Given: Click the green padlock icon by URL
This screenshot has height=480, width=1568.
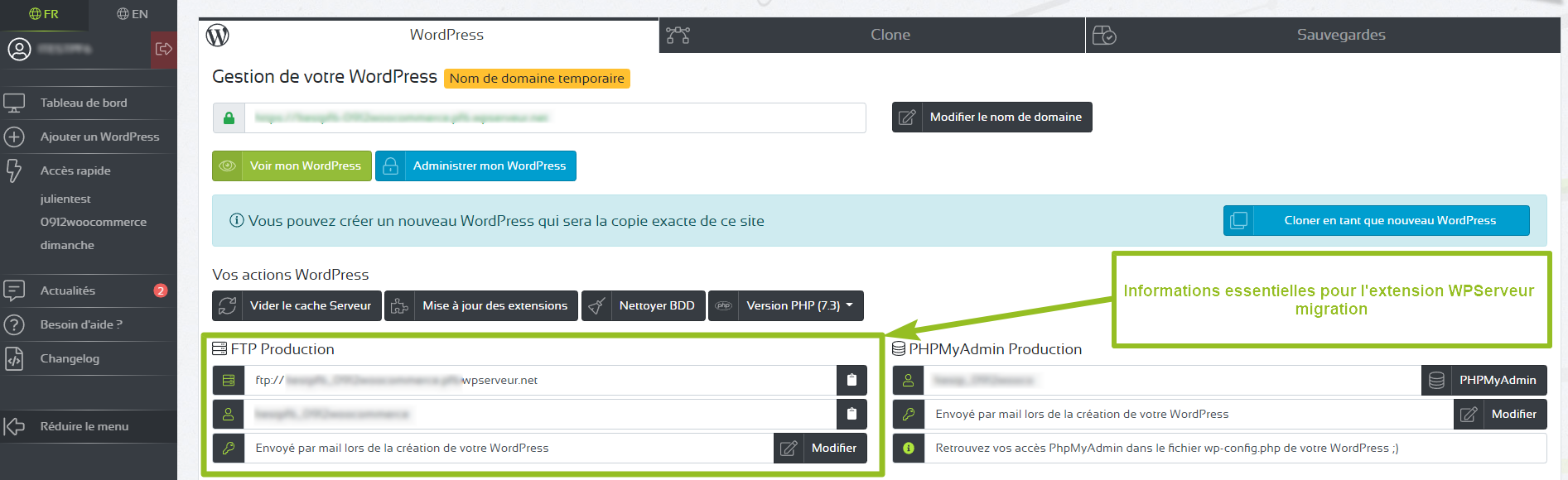Looking at the screenshot, I should (229, 118).
